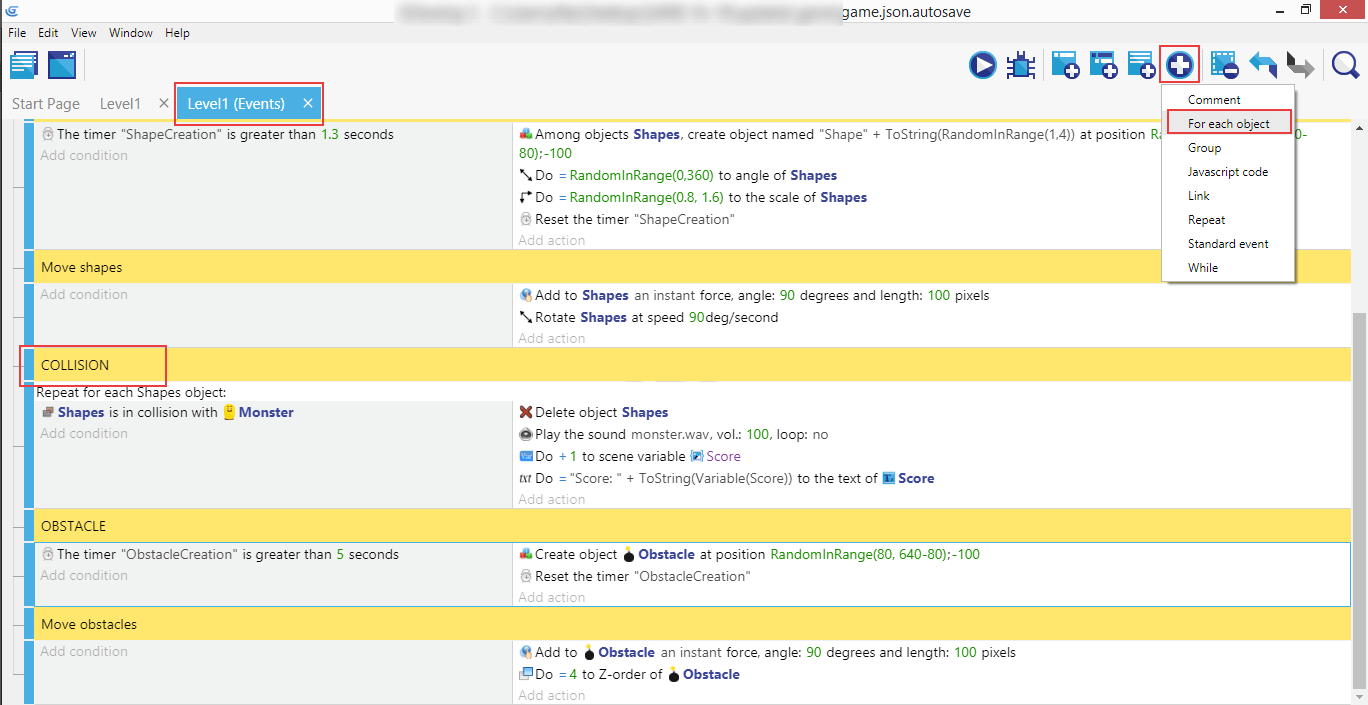Click the add sub-event icon
This screenshot has width=1368, height=705.
point(1103,66)
